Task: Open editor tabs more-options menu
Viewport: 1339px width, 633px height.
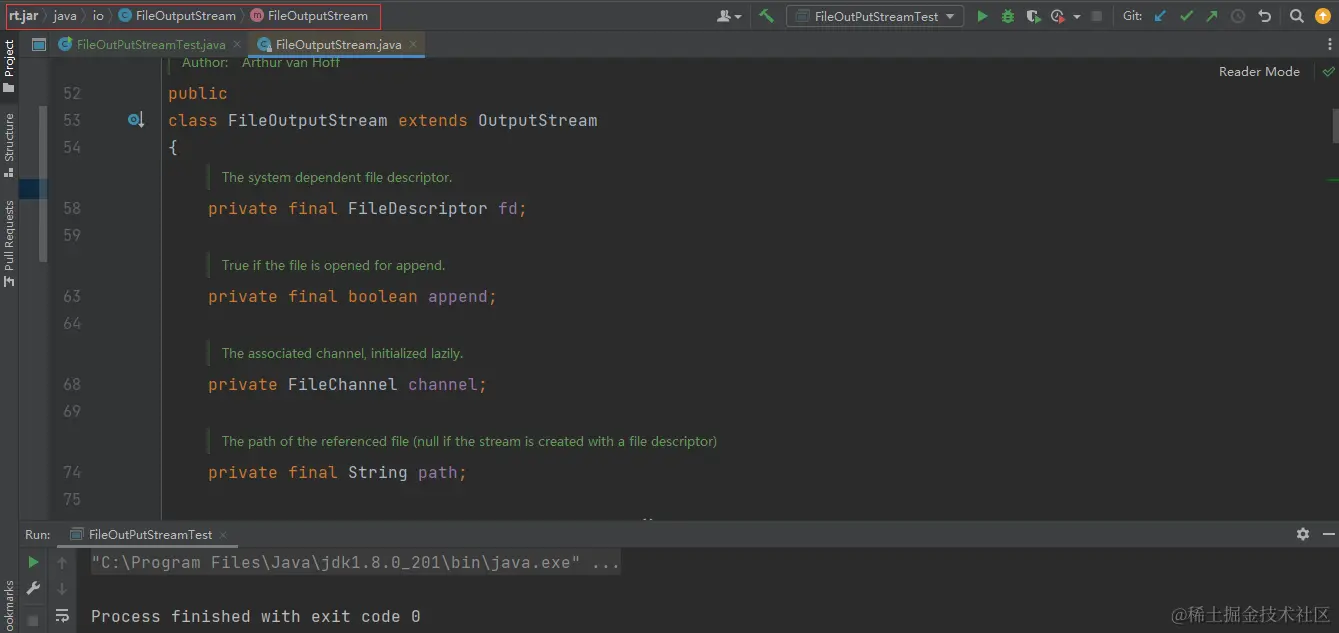Action: [x=1328, y=44]
